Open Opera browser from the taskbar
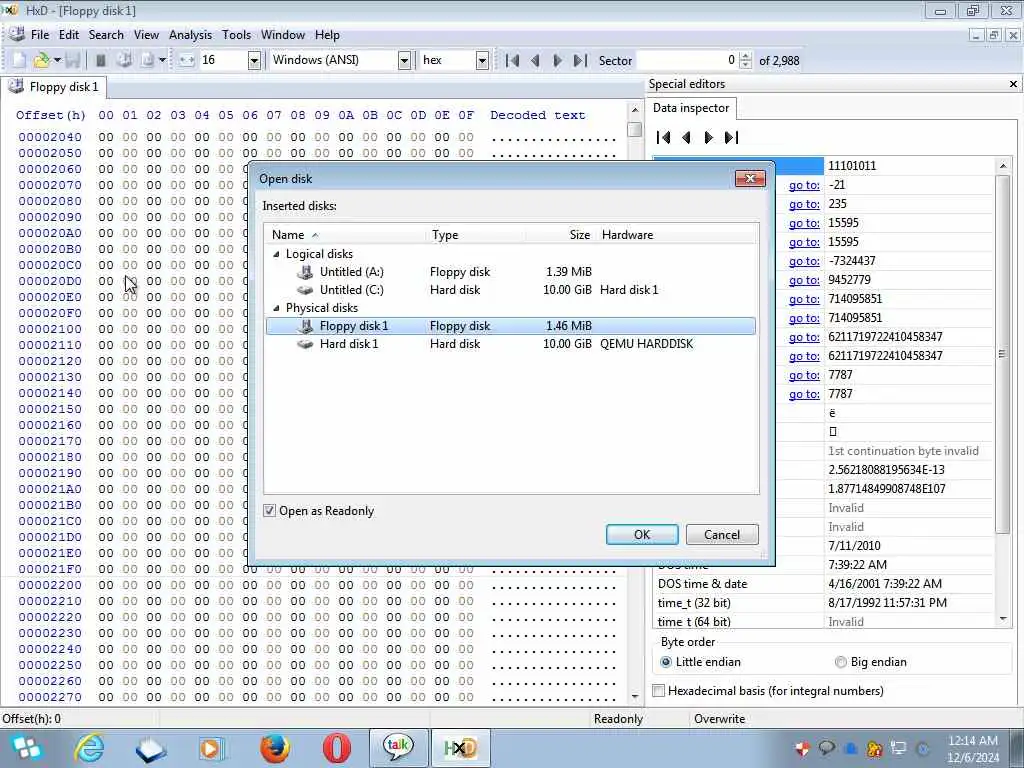The height and width of the screenshot is (768, 1024). coord(336,748)
